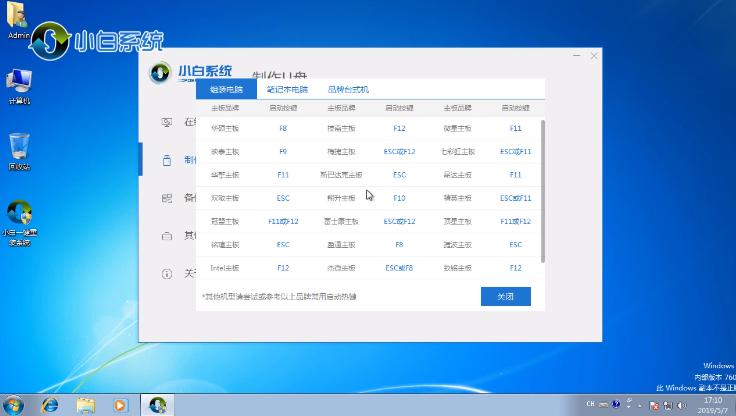Image resolution: width=736 pixels, height=416 pixels.
Task: Open the 计算机 desktop icon
Action: coord(19,86)
